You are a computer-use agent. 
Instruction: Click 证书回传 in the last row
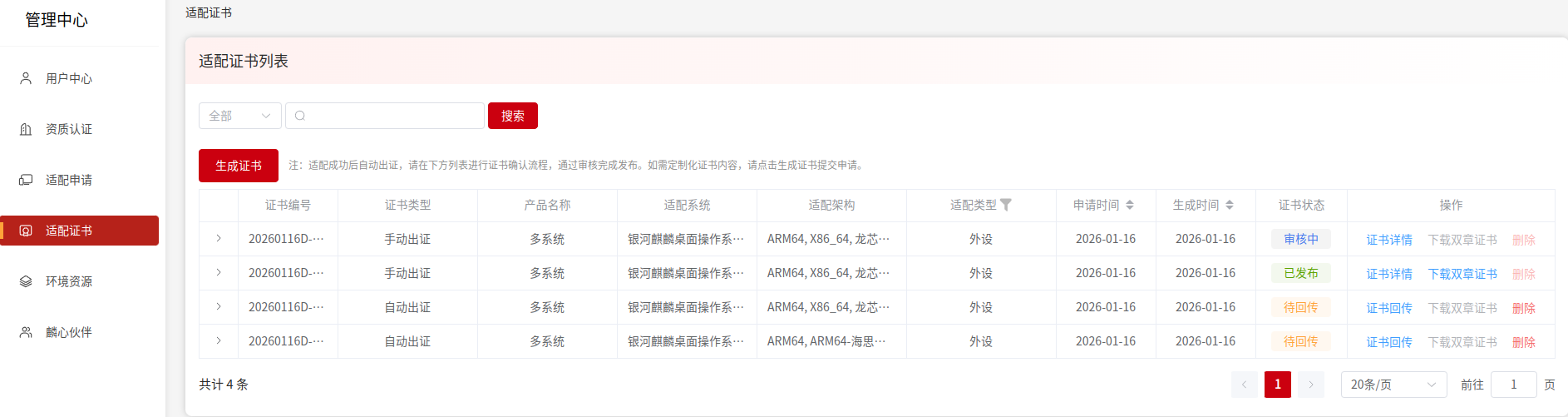click(x=1388, y=342)
